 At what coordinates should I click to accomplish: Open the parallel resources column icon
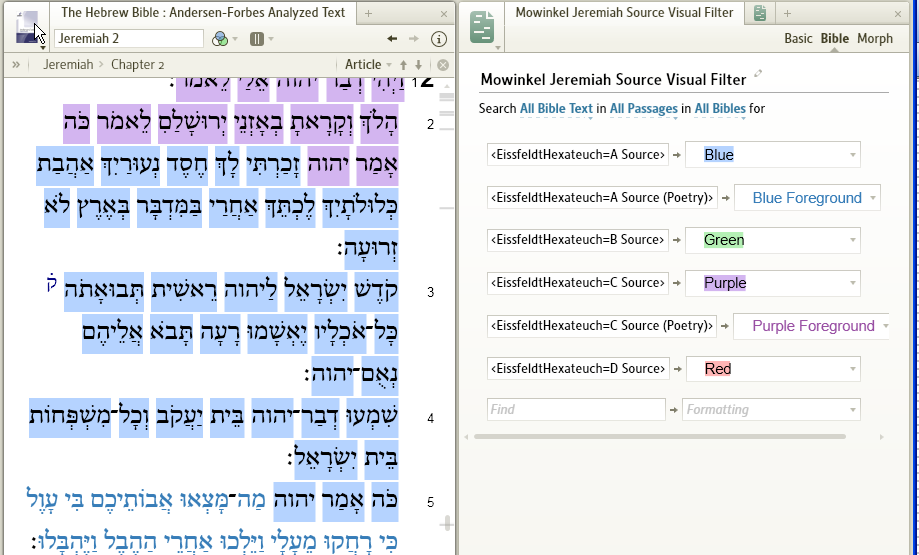tap(257, 39)
